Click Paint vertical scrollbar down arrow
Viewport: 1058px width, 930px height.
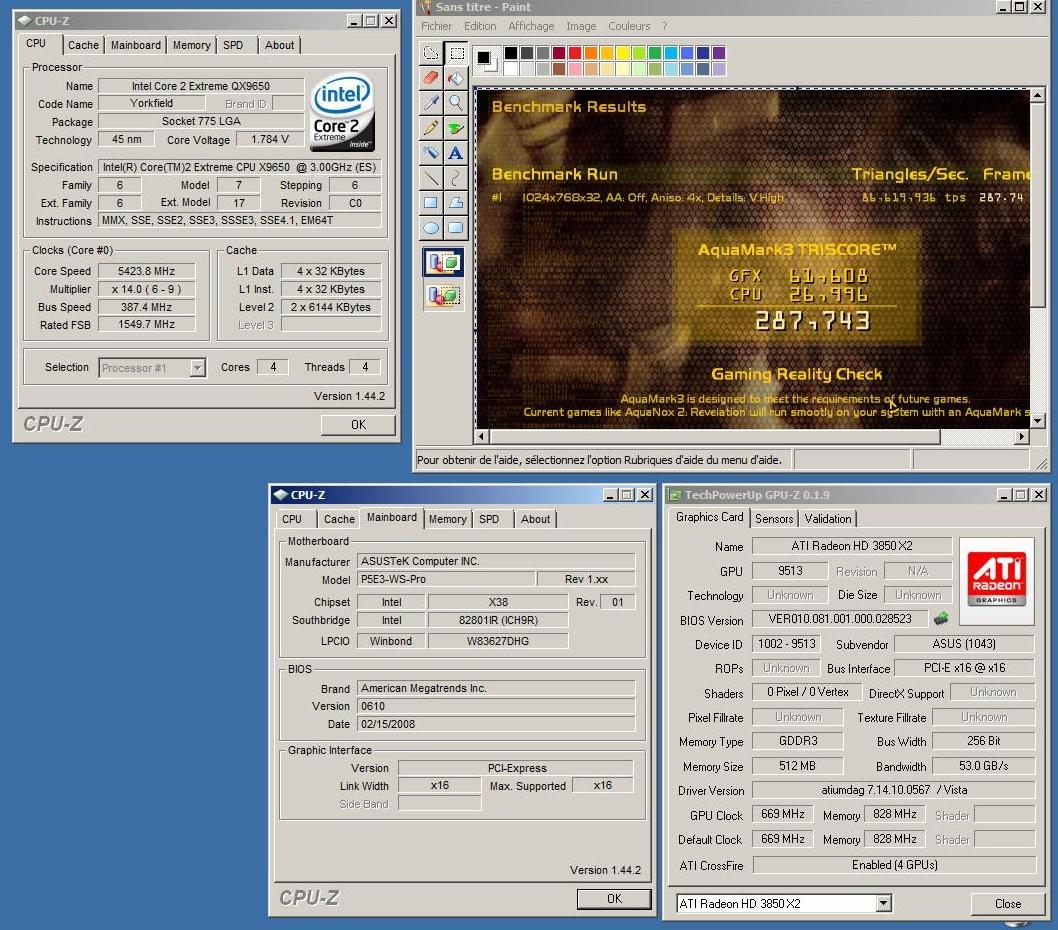pyautogui.click(x=1038, y=420)
